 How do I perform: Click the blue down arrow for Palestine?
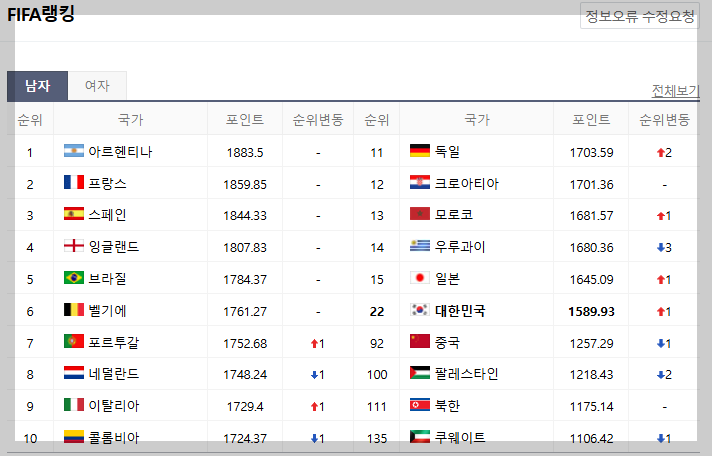661,375
